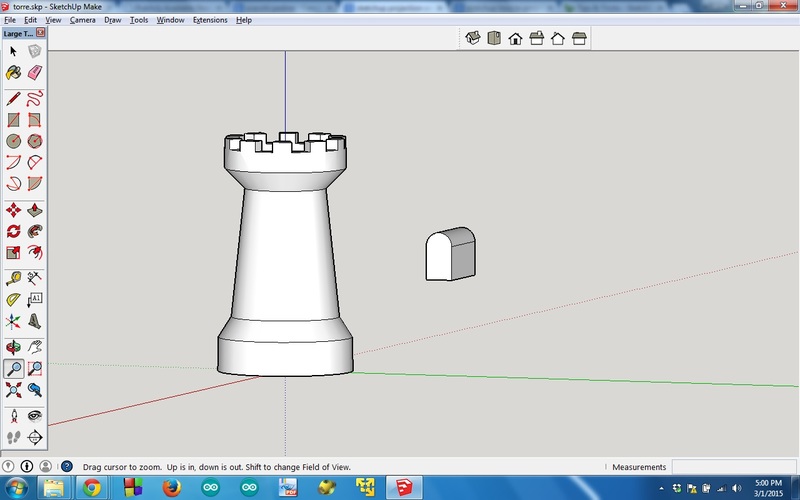Select the Walk footprints tool

tap(13, 437)
